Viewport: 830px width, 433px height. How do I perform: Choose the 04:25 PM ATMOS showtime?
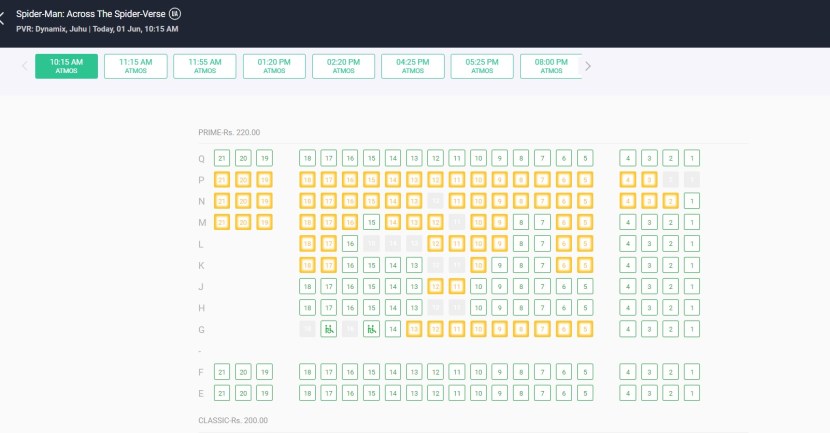tap(412, 66)
